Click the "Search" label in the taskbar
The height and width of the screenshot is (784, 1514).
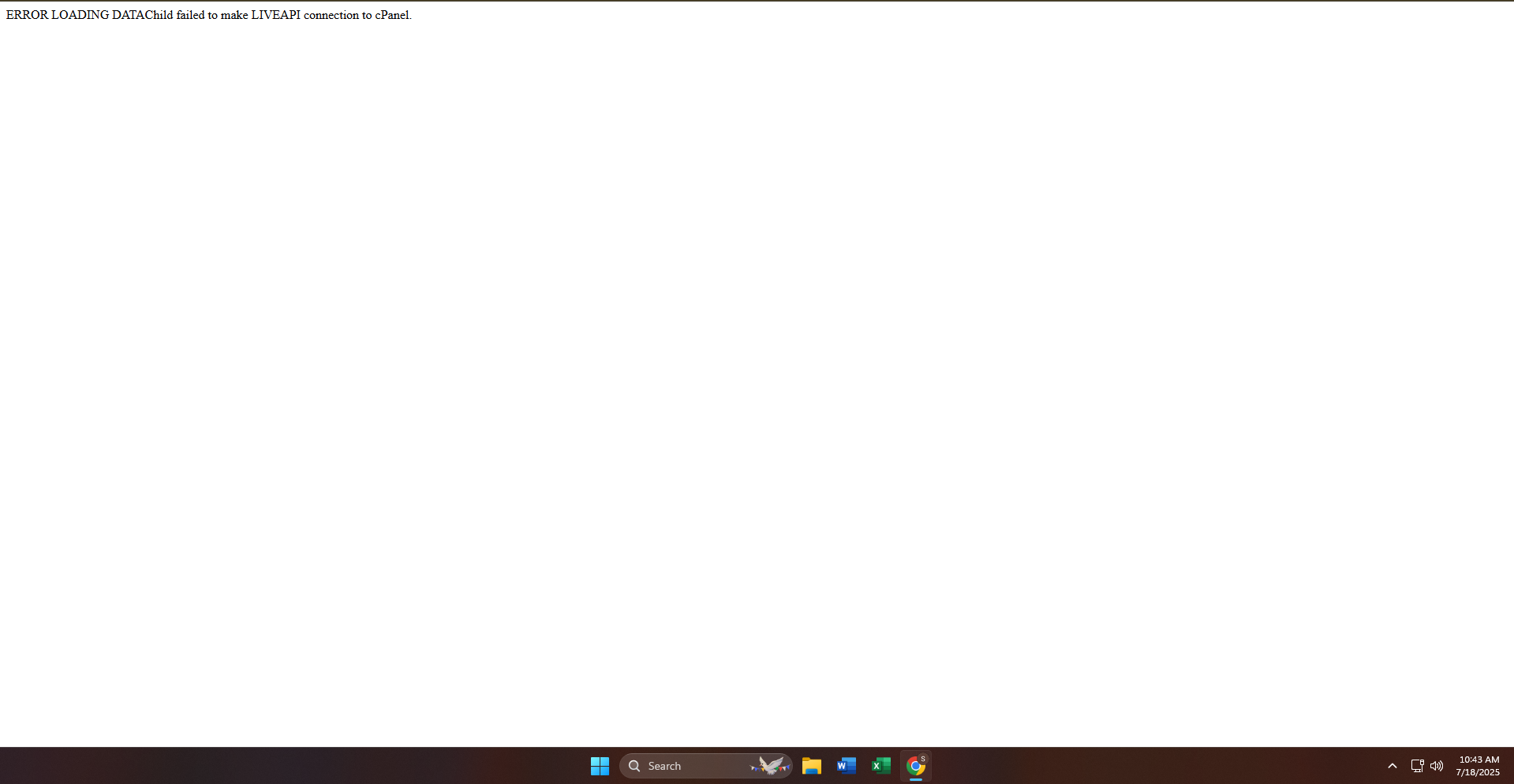click(664, 766)
